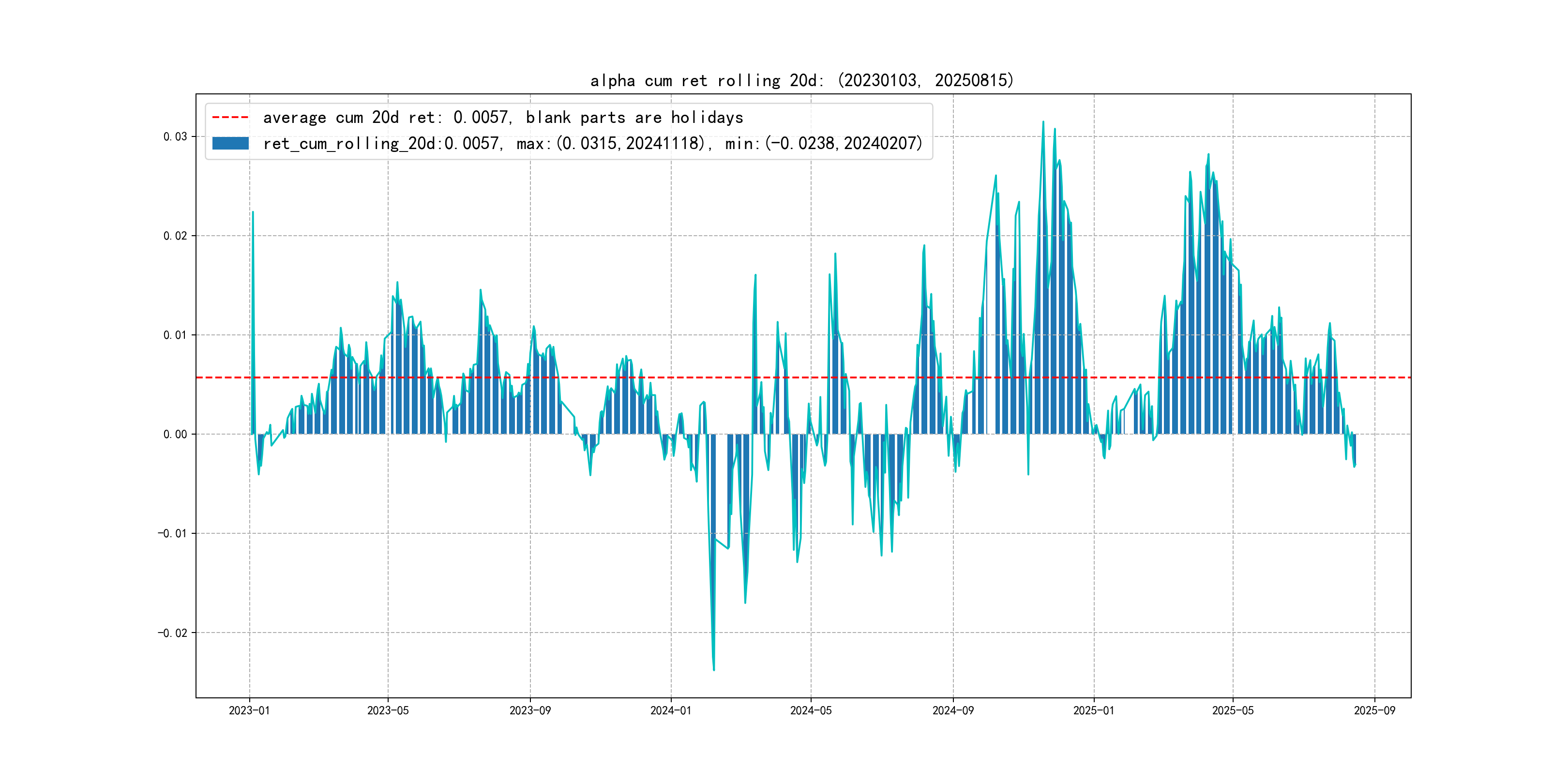Click the highest peak tip in November 2024
Image resolution: width=1568 pixels, height=784 pixels.
coord(1043,122)
